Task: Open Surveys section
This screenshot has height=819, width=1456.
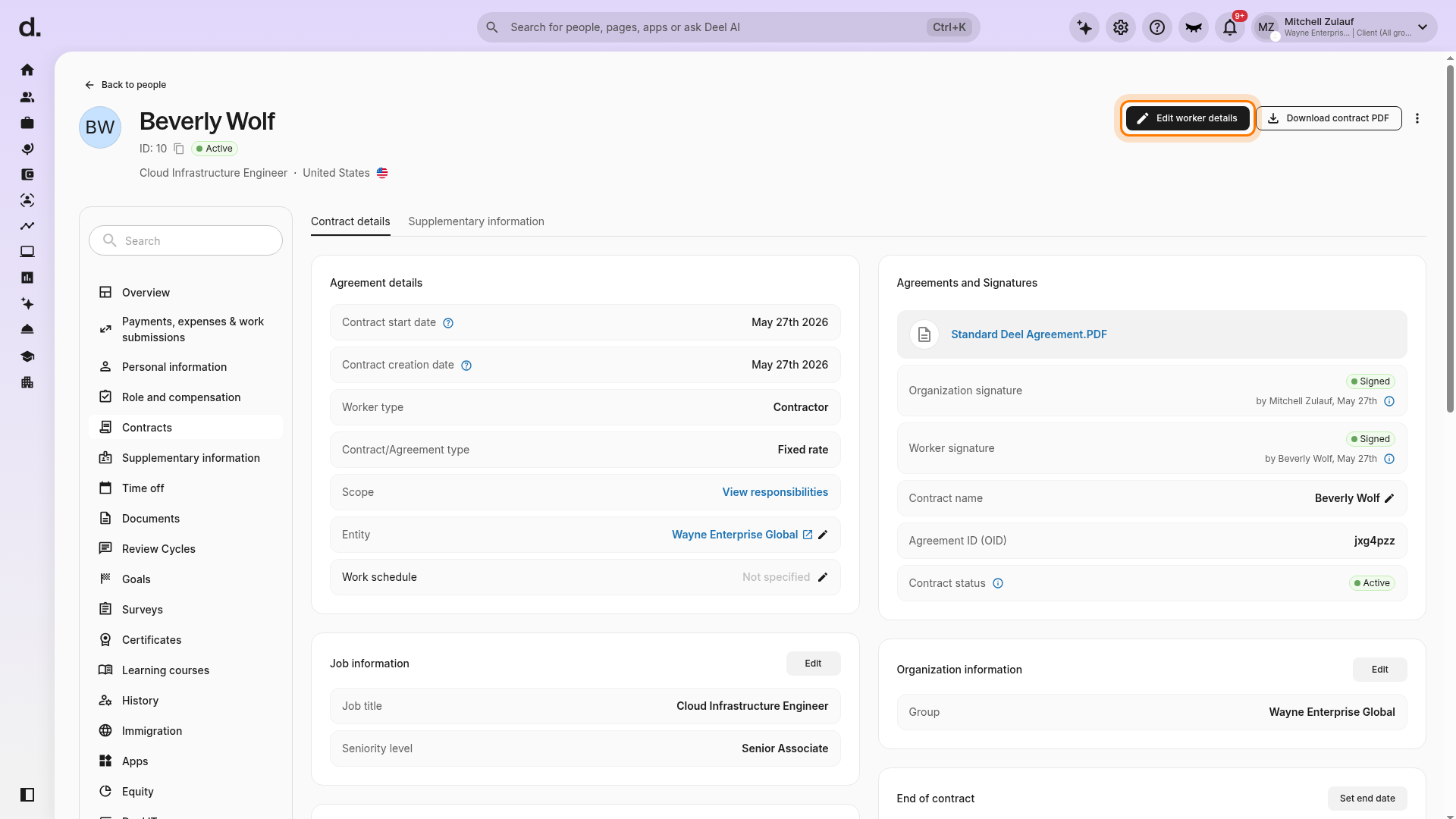Action: click(186, 610)
